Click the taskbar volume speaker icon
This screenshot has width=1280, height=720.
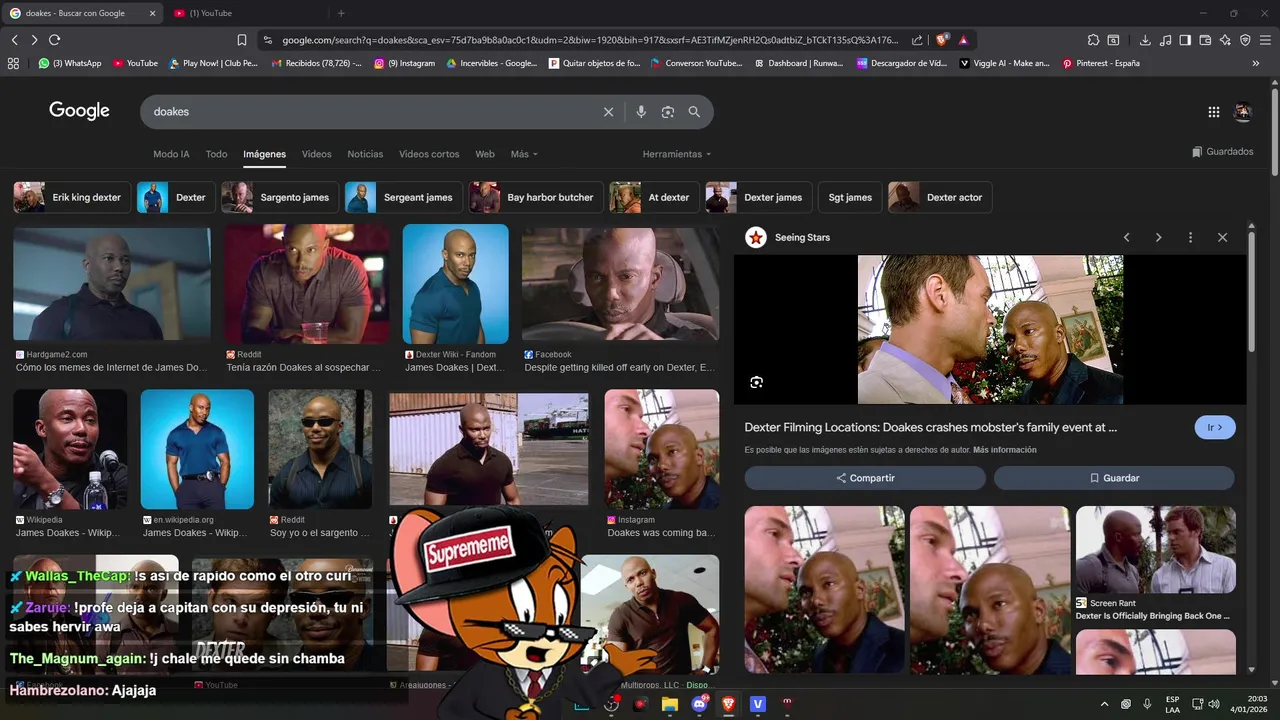[x=1214, y=704]
